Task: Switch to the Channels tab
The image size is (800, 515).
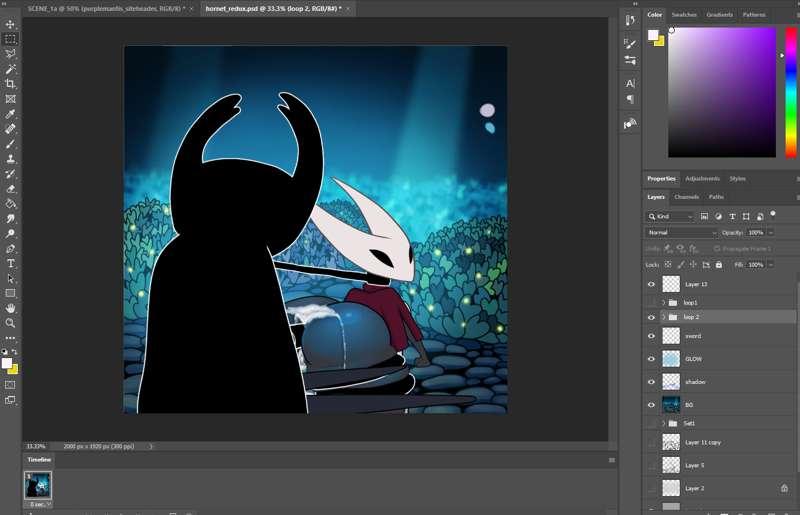Action: [x=687, y=197]
